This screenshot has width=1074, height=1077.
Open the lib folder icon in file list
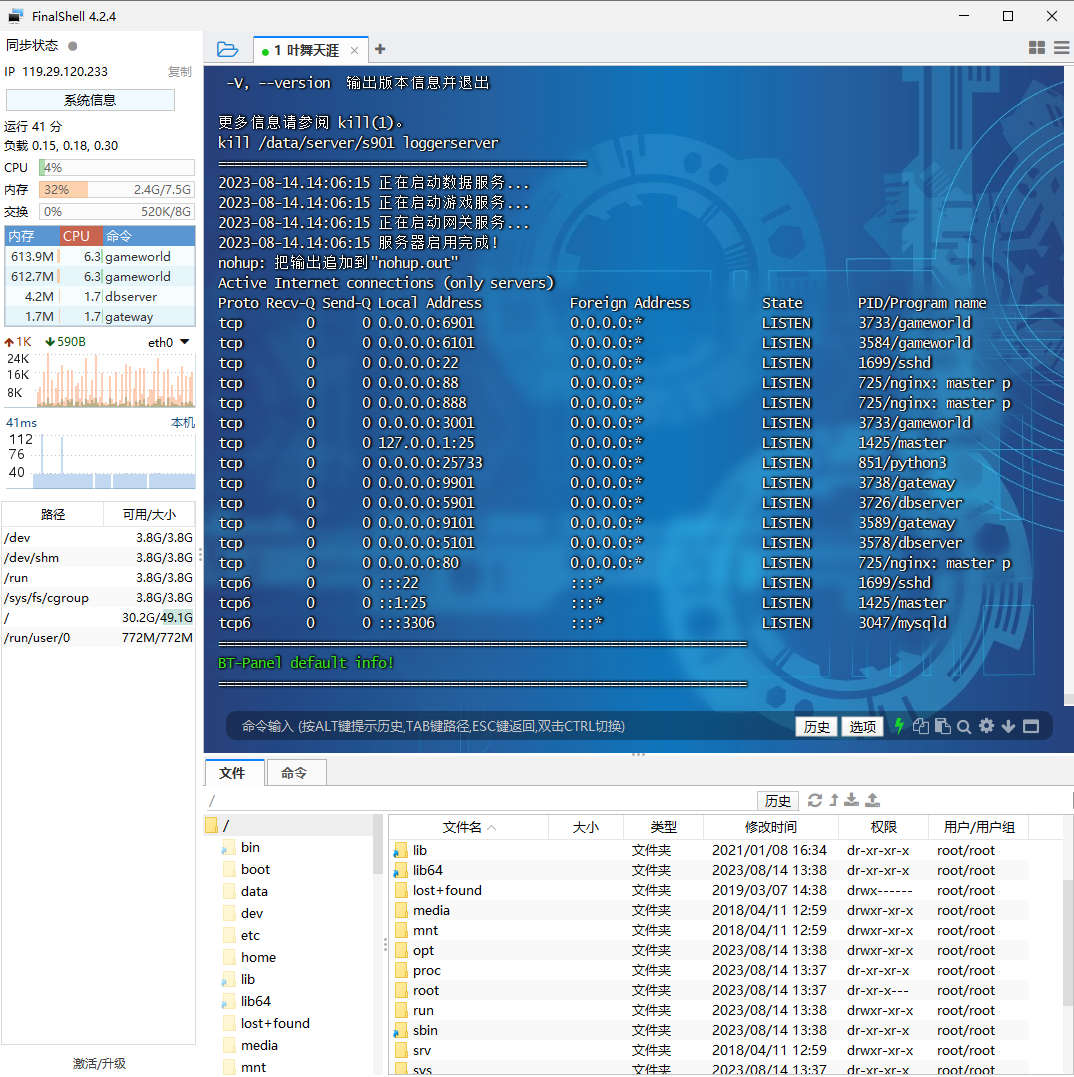(401, 851)
